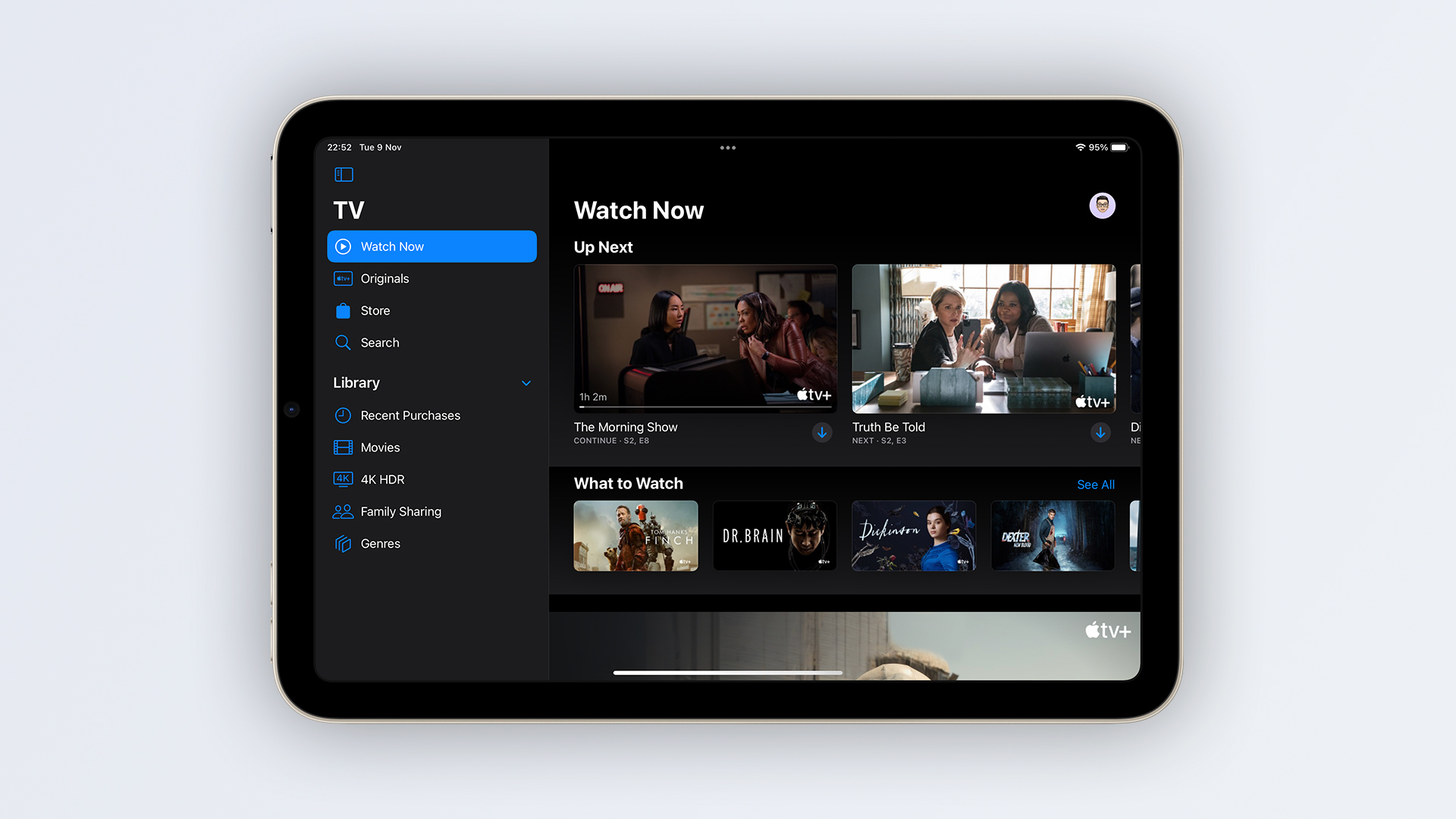Click The Morning Show thumbnail

pos(705,337)
